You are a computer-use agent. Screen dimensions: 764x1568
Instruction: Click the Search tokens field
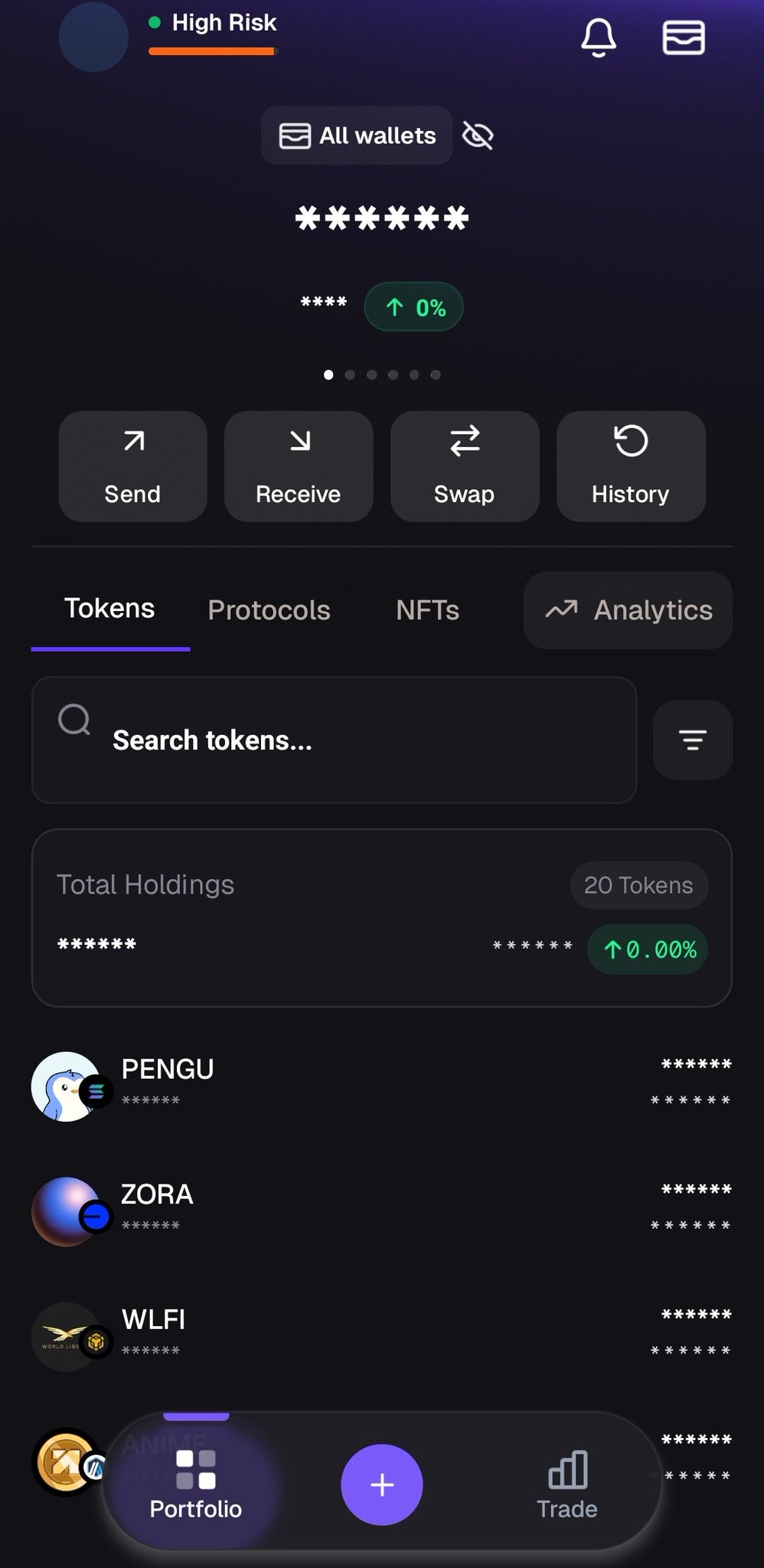(334, 740)
